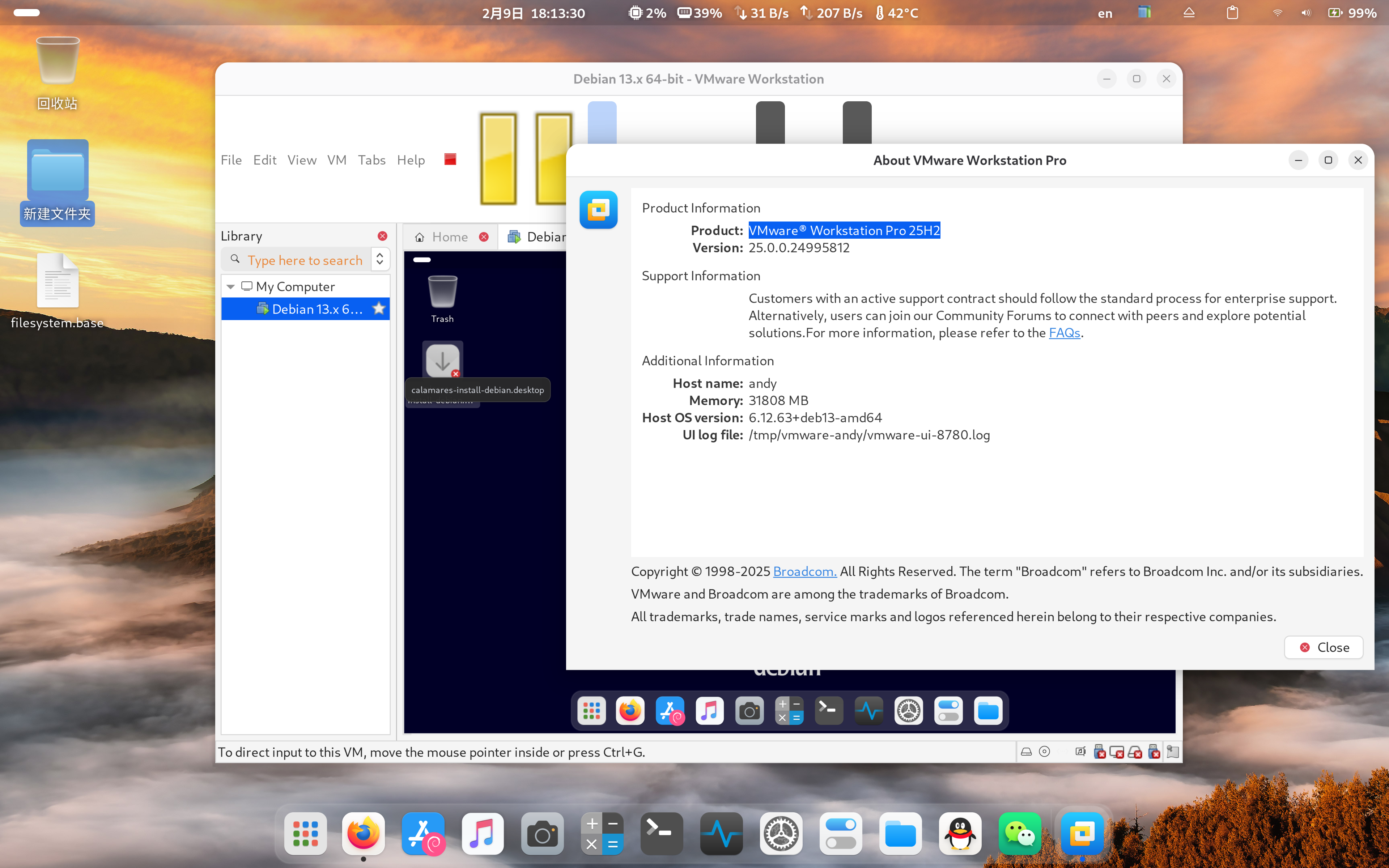Open the library search filter dropdown arrows
This screenshot has width=1389, height=868.
(380, 259)
